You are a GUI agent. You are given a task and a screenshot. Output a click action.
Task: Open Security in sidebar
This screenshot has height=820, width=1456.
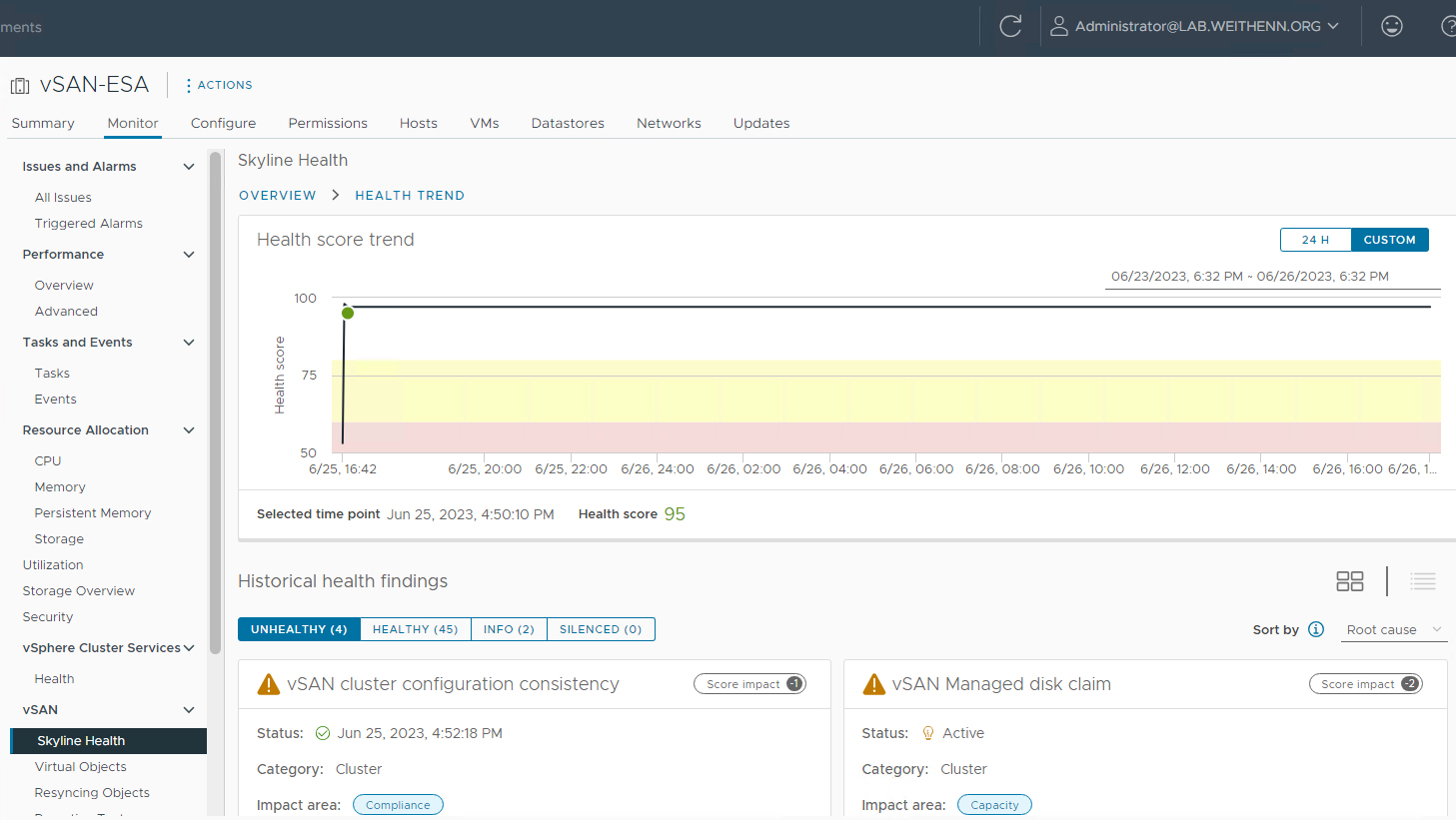[48, 617]
